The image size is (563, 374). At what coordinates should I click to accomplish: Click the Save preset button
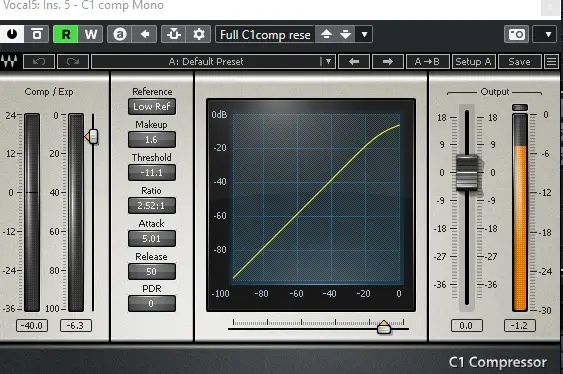pos(519,62)
